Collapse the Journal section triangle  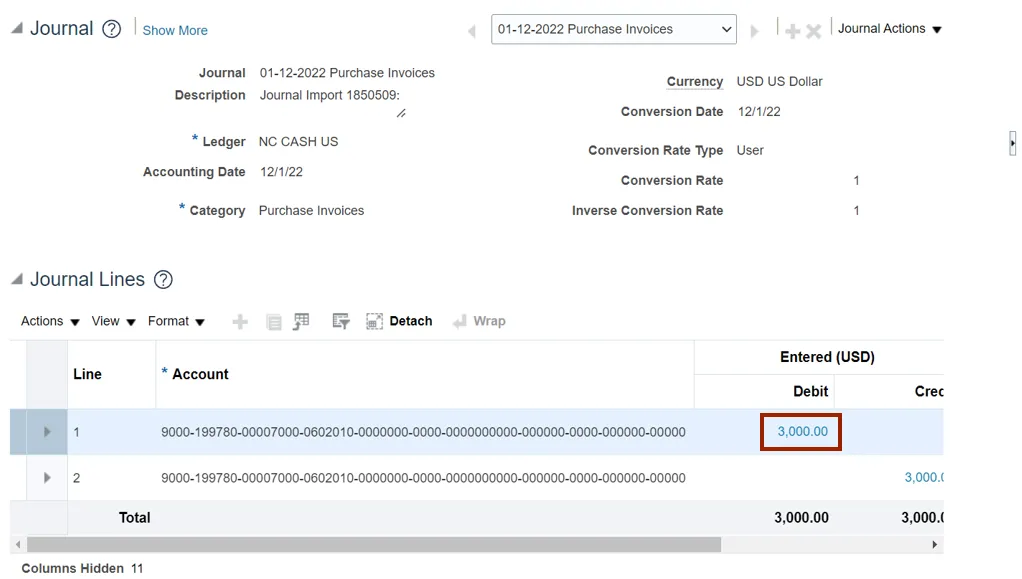(x=17, y=29)
